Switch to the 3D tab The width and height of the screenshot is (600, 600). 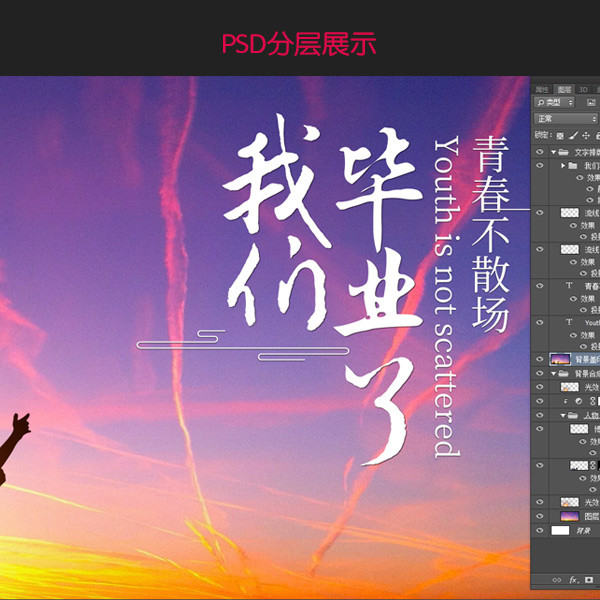click(583, 90)
